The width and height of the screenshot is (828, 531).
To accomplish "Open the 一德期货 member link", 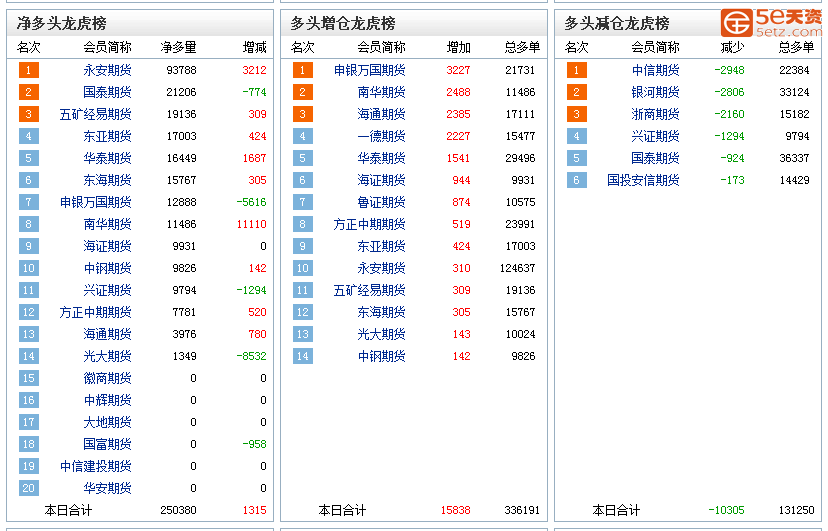I will click(x=381, y=136).
